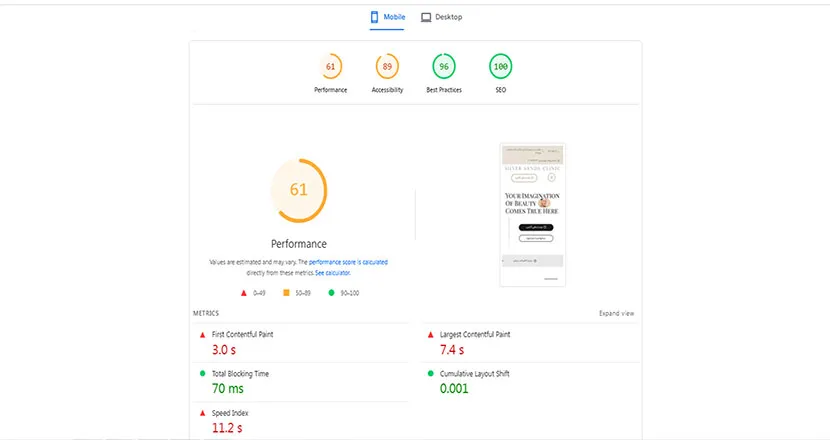Click the Performance score gauge showing 61
Image resolution: width=830 pixels, height=440 pixels.
pyautogui.click(x=330, y=68)
